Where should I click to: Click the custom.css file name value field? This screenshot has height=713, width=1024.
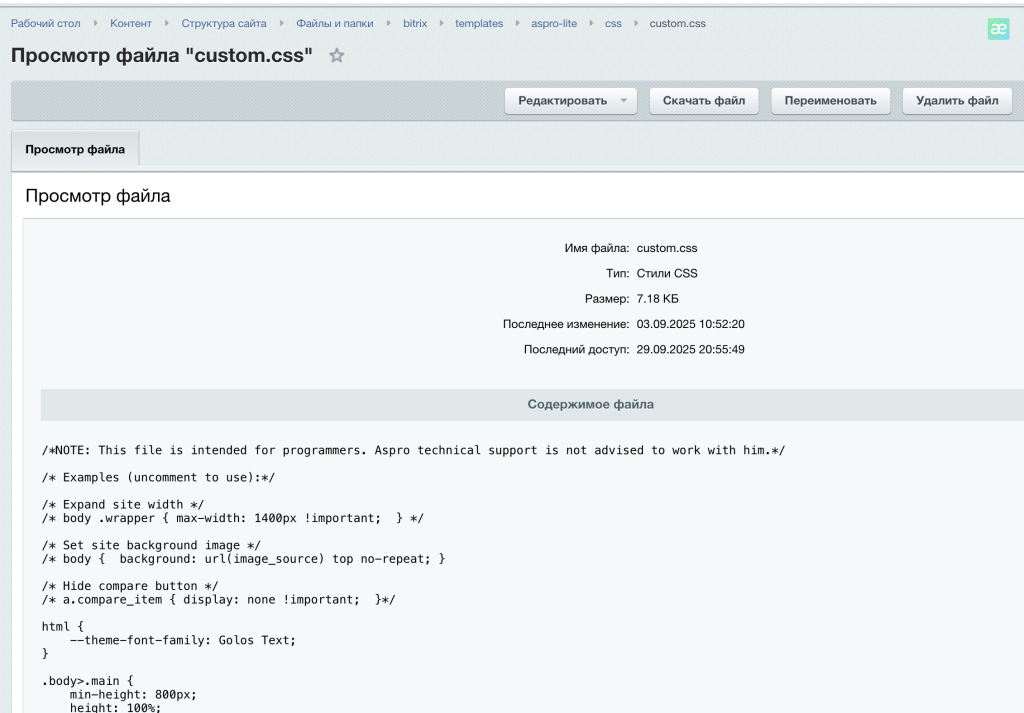point(667,247)
